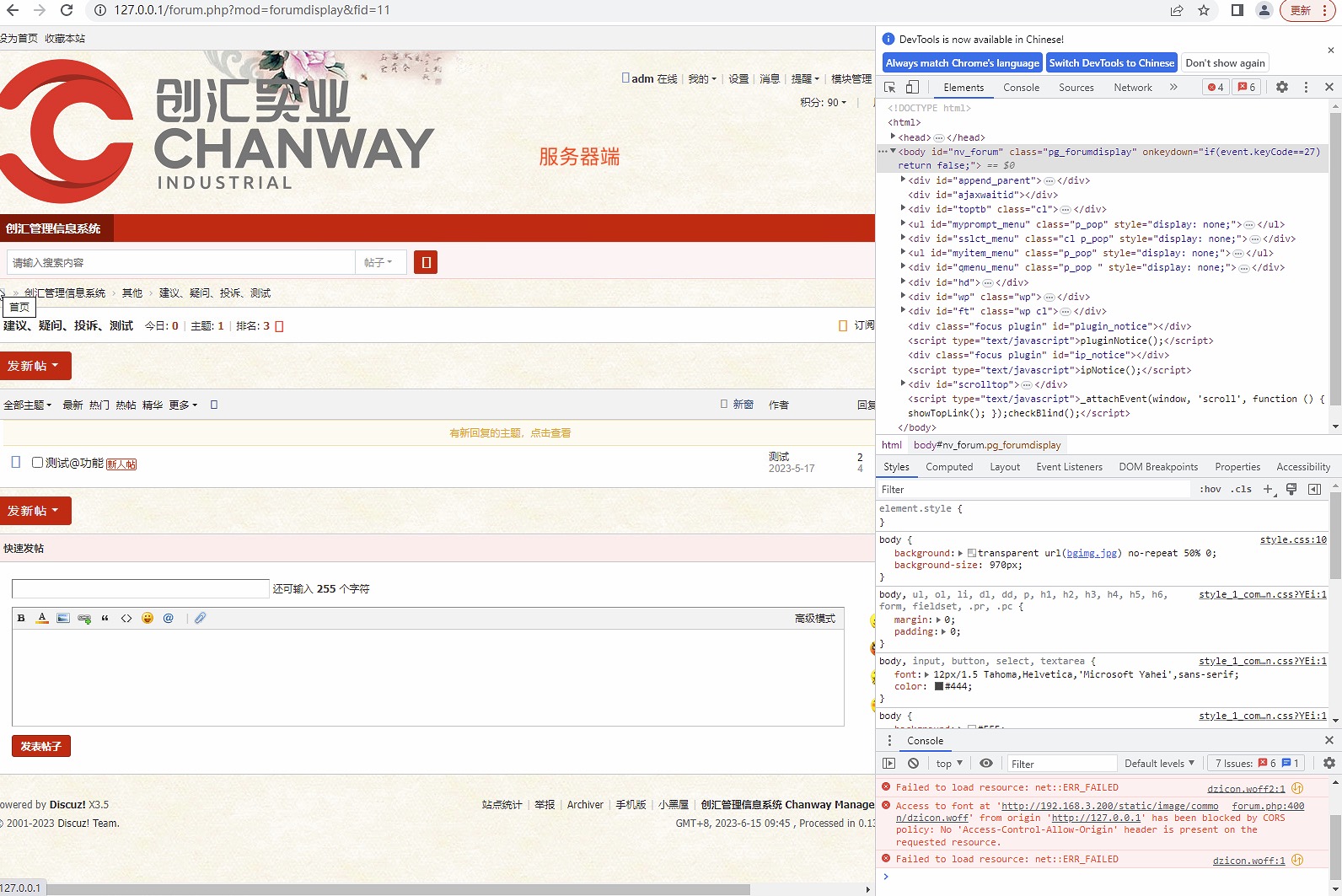
Task: Open the 高级模式 advanced editor link
Action: (x=814, y=618)
